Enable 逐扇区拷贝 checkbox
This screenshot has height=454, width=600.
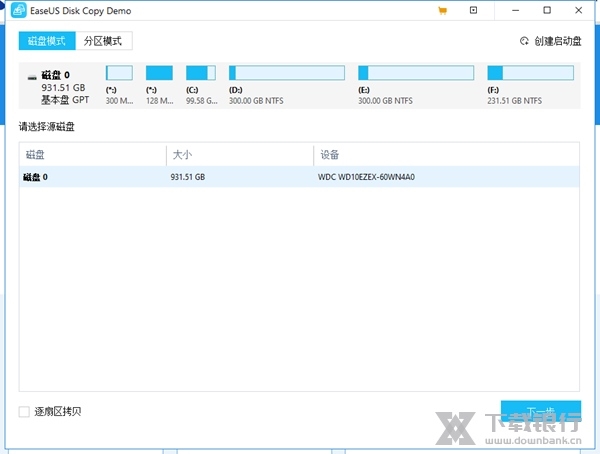tap(24, 411)
